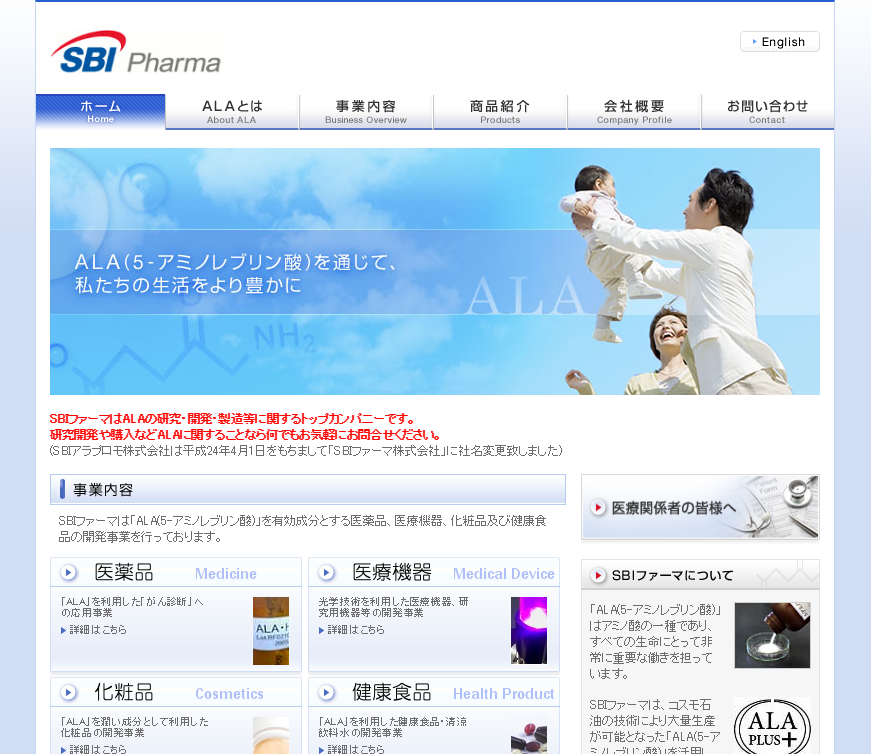The height and width of the screenshot is (754, 871).
Task: Click the cream jar thumbnail in Cosmetics
Action: click(271, 735)
